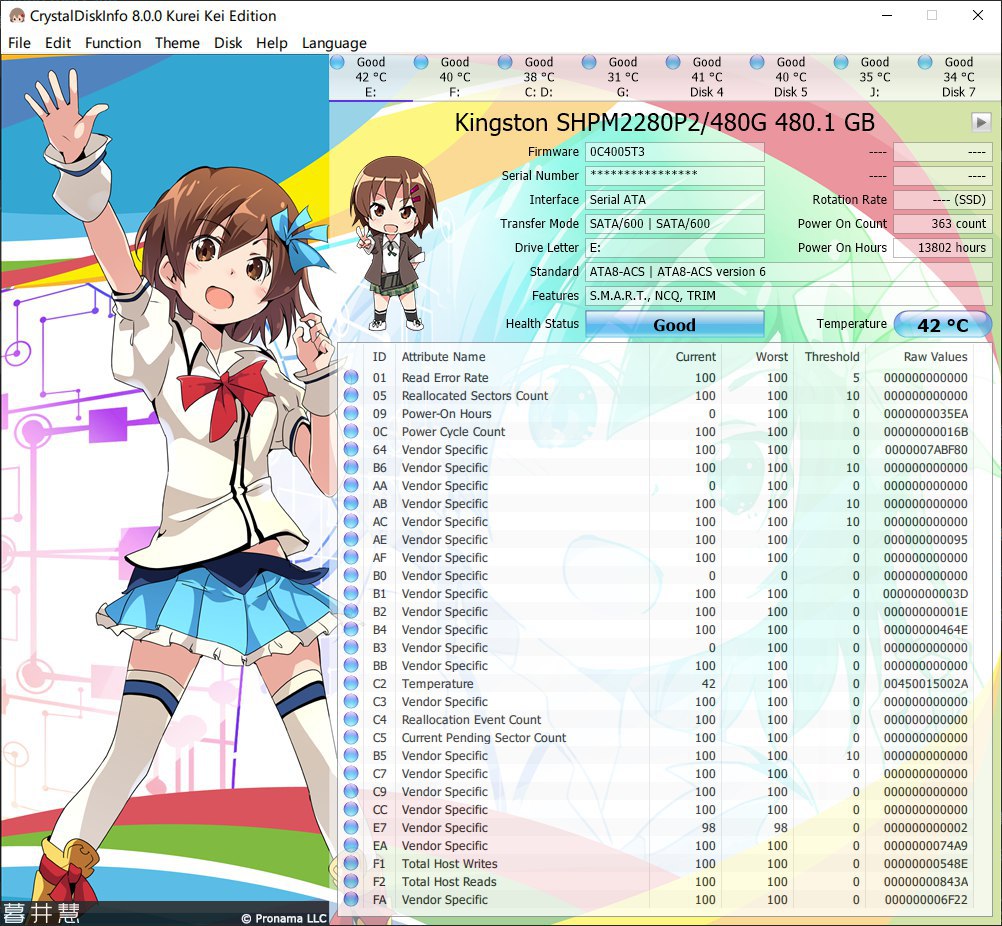
Task: Click status icon of Total Host Writes
Action: [351, 863]
